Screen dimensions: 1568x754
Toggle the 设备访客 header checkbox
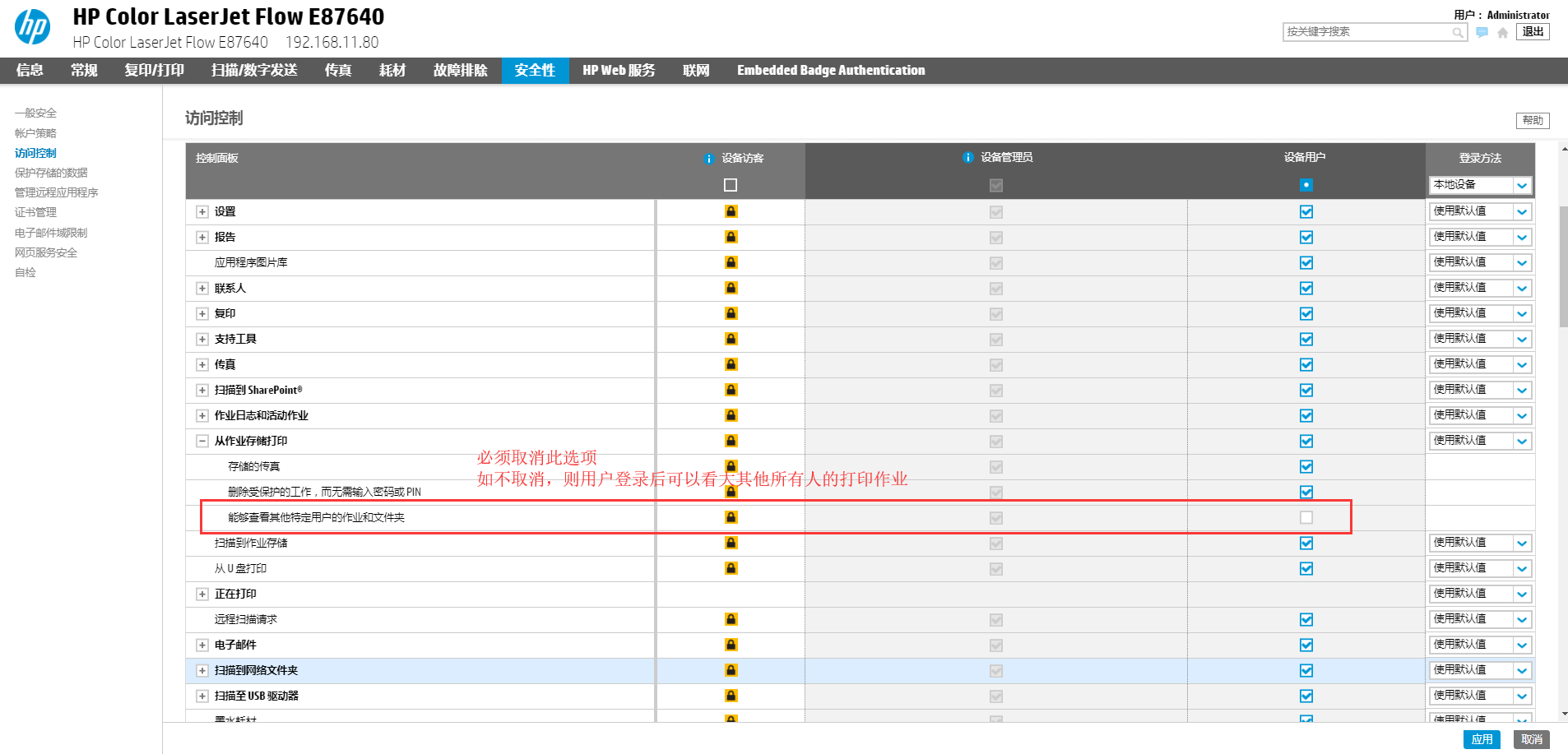click(x=731, y=185)
